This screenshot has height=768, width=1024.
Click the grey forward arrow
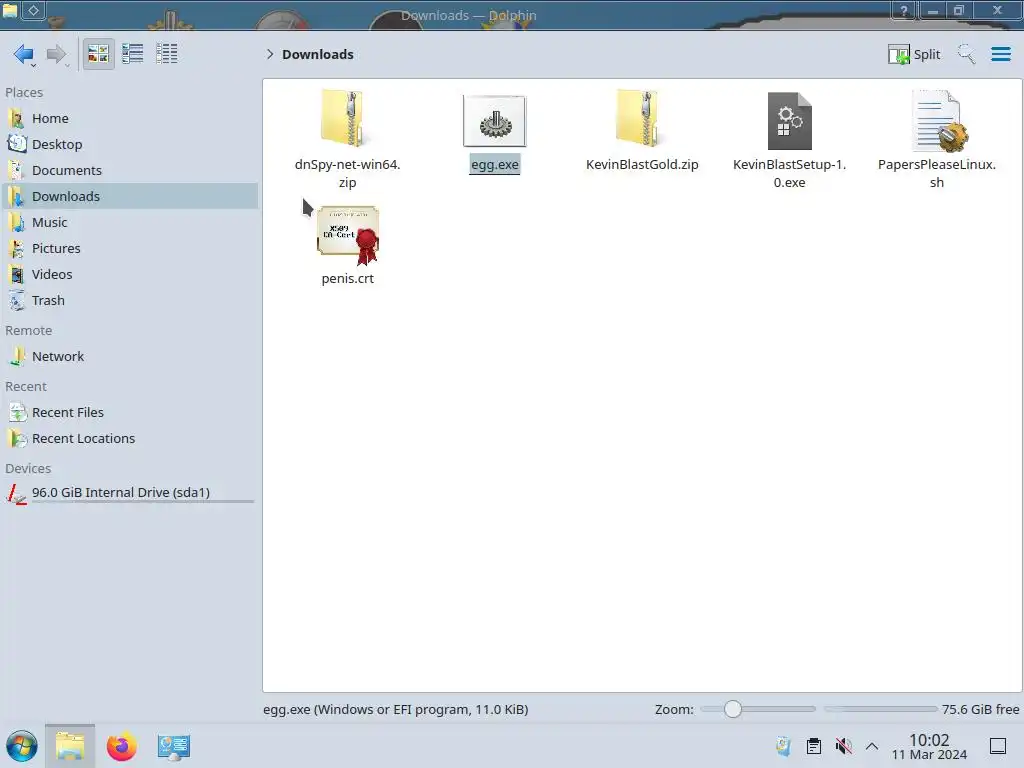57,54
